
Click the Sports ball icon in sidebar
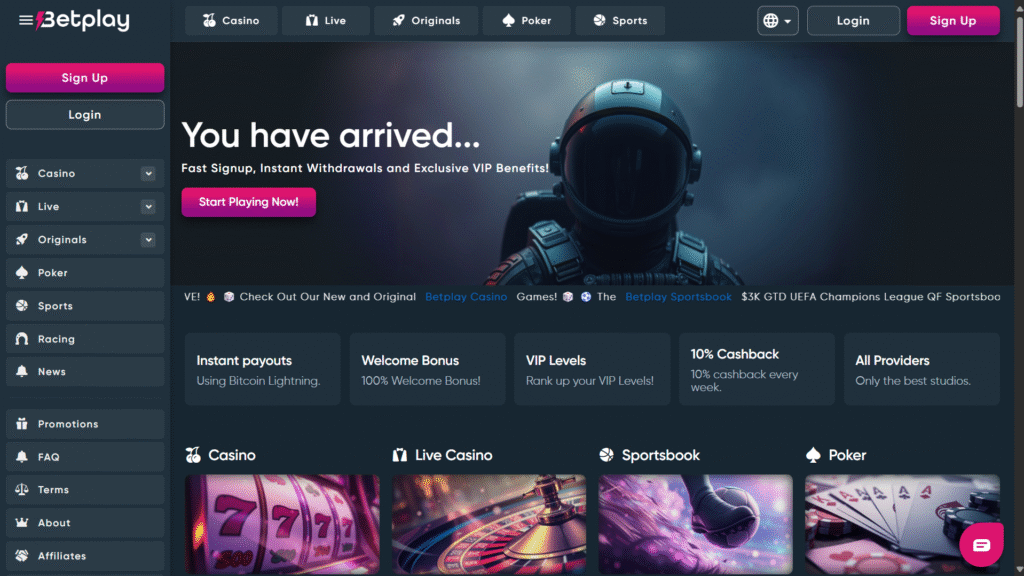(22, 306)
